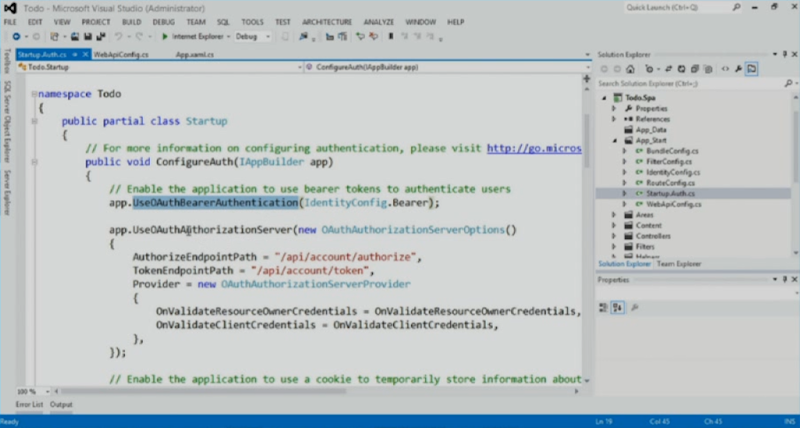Click the Search Solution Explorer input field
This screenshot has width=800, height=428.
point(690,83)
